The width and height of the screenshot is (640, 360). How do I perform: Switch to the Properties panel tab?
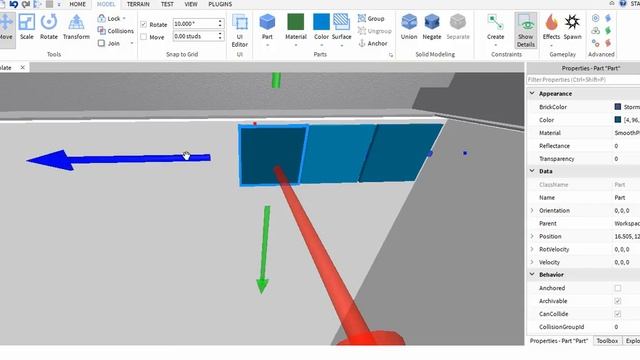tap(558, 341)
